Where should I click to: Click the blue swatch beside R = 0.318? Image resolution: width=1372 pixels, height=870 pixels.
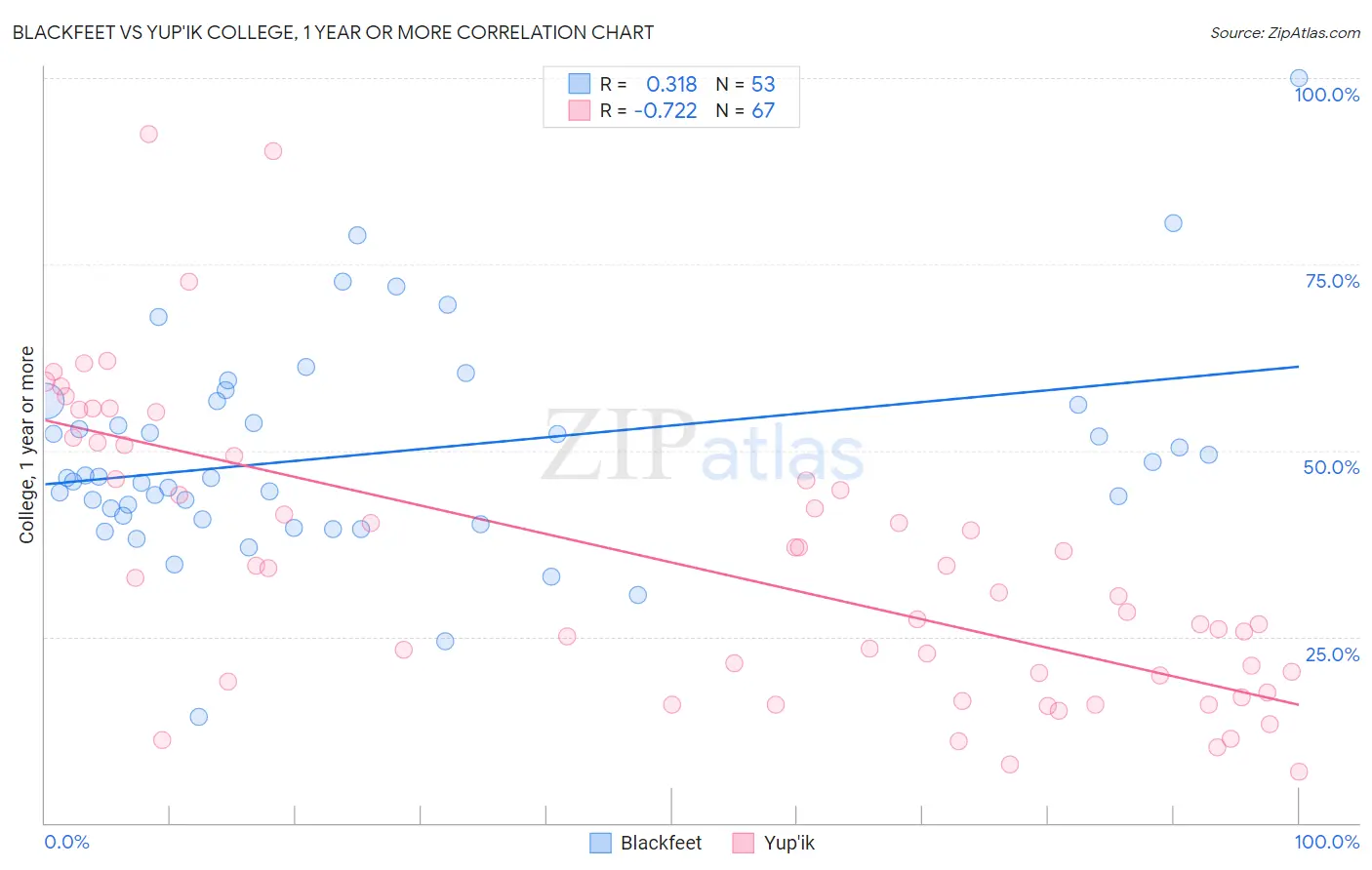pyautogui.click(x=580, y=84)
